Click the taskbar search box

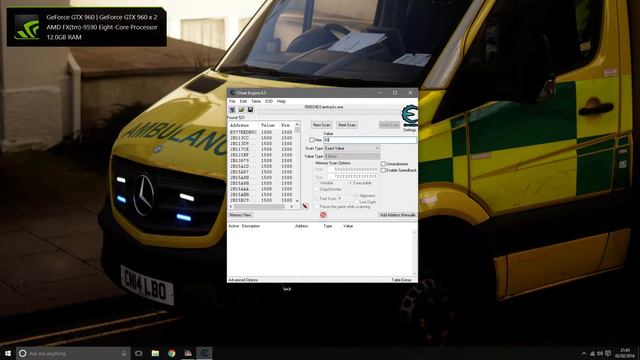point(73,353)
